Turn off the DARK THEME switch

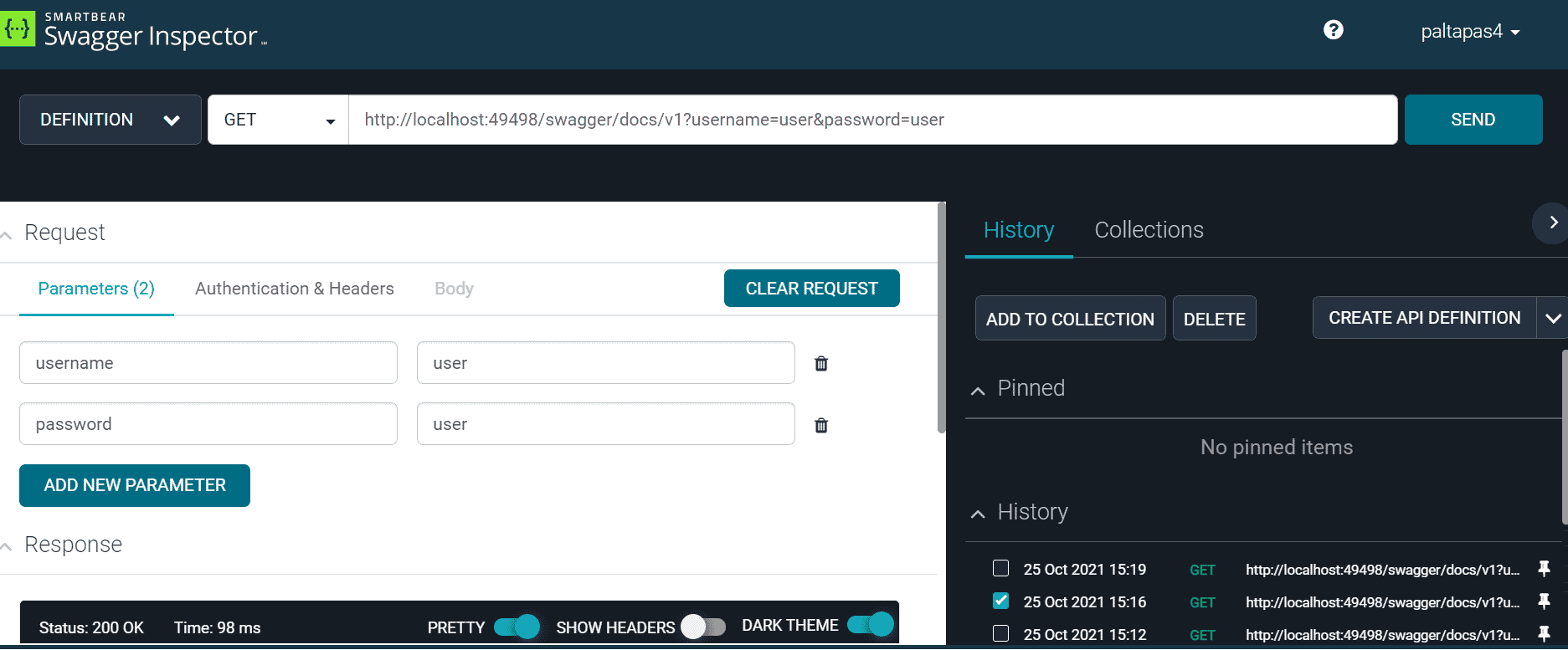(871, 625)
